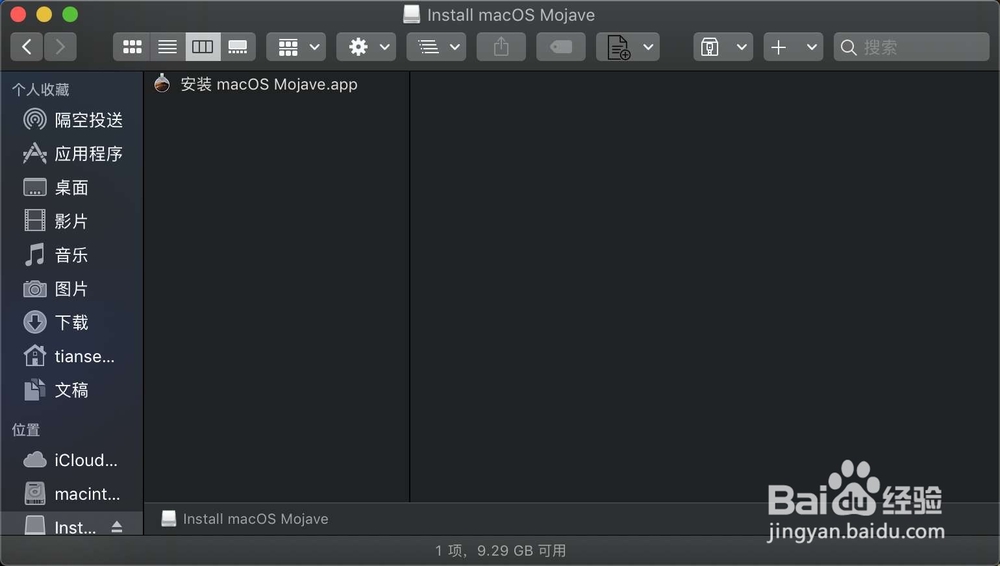Open the gear action menu
The image size is (1000, 566).
click(x=366, y=47)
